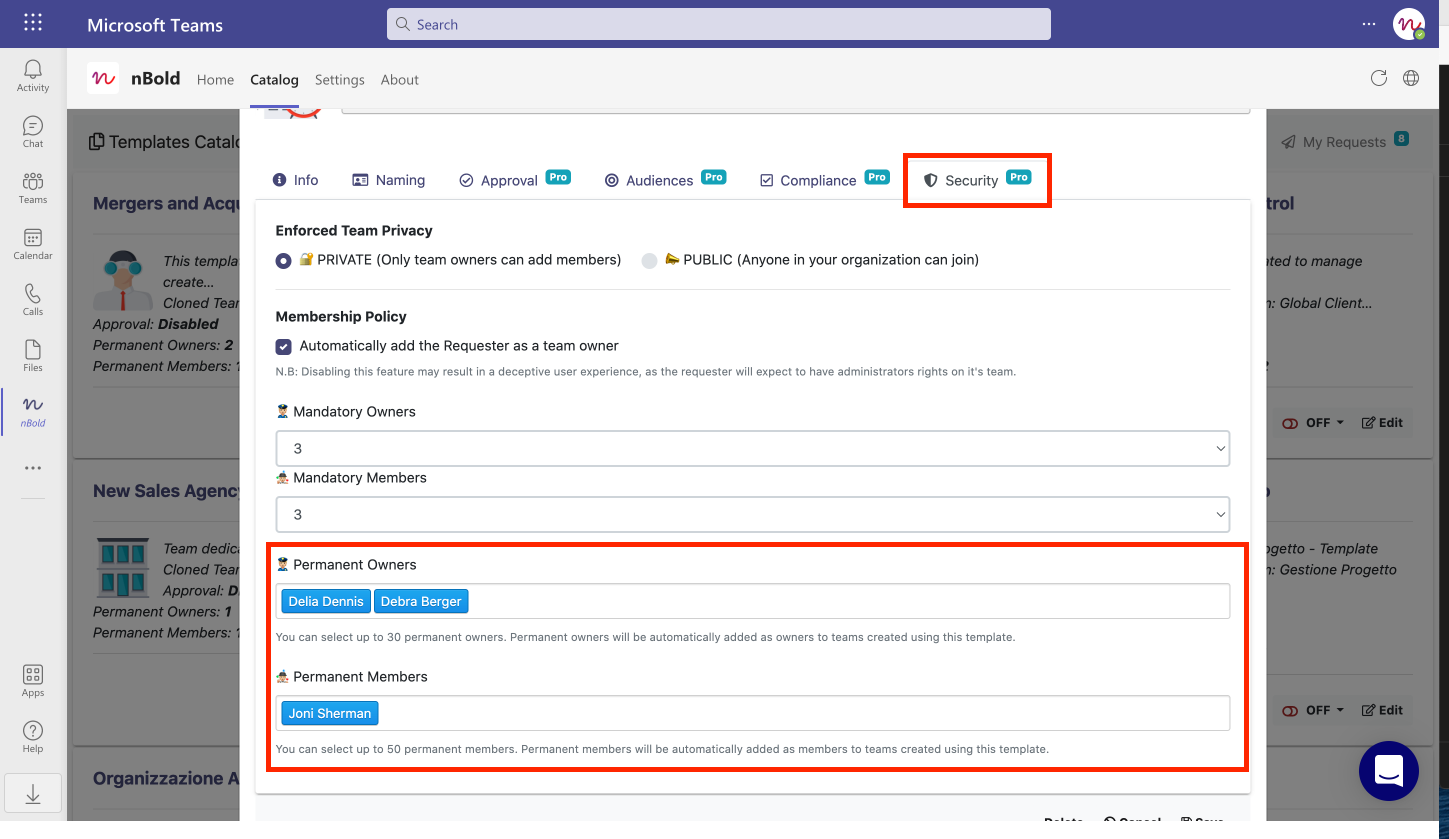Click Edit on the Mergers template card
The width and height of the screenshot is (1449, 839).
(1382, 423)
